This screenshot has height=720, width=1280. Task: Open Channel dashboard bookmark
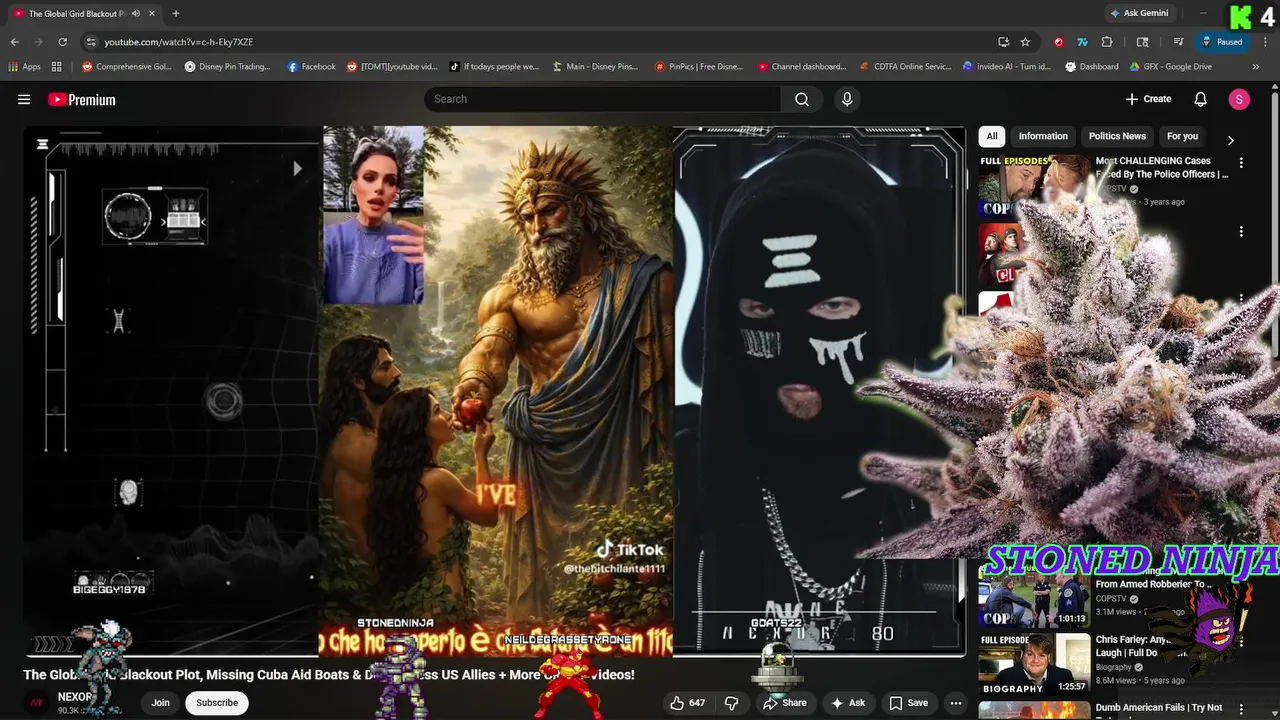click(801, 67)
